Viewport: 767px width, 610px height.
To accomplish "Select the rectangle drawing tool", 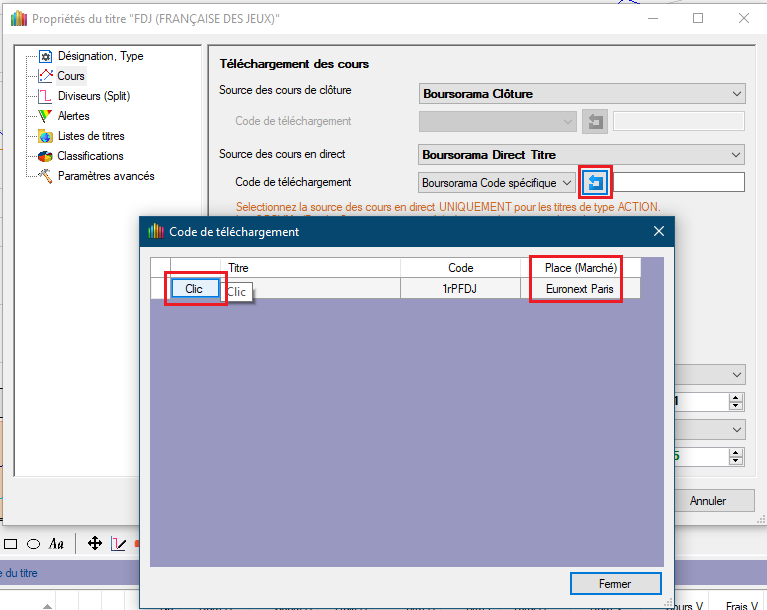I will pyautogui.click(x=11, y=544).
